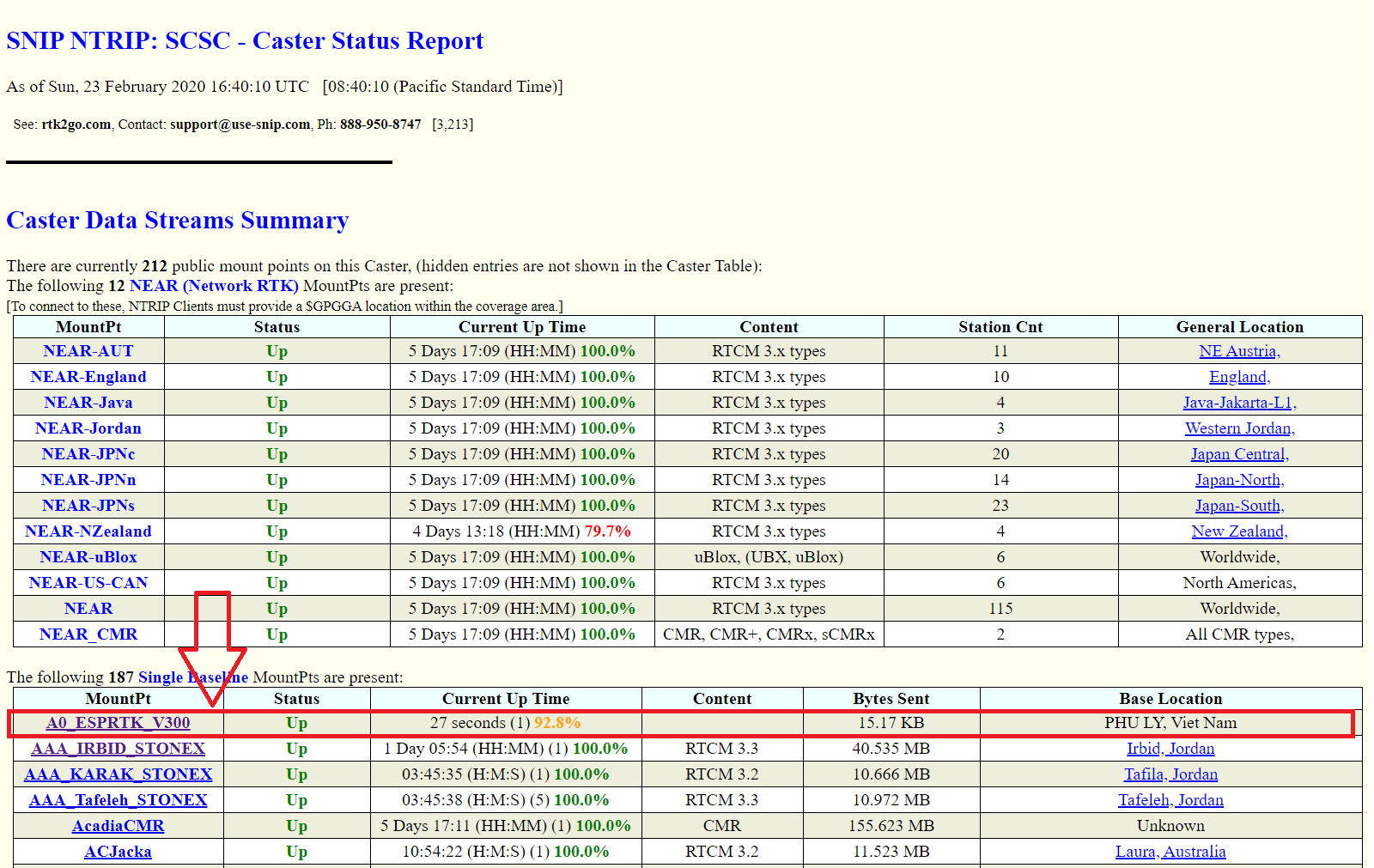
Task: Follow the Laura, Australia base location link
Action: click(x=1170, y=852)
